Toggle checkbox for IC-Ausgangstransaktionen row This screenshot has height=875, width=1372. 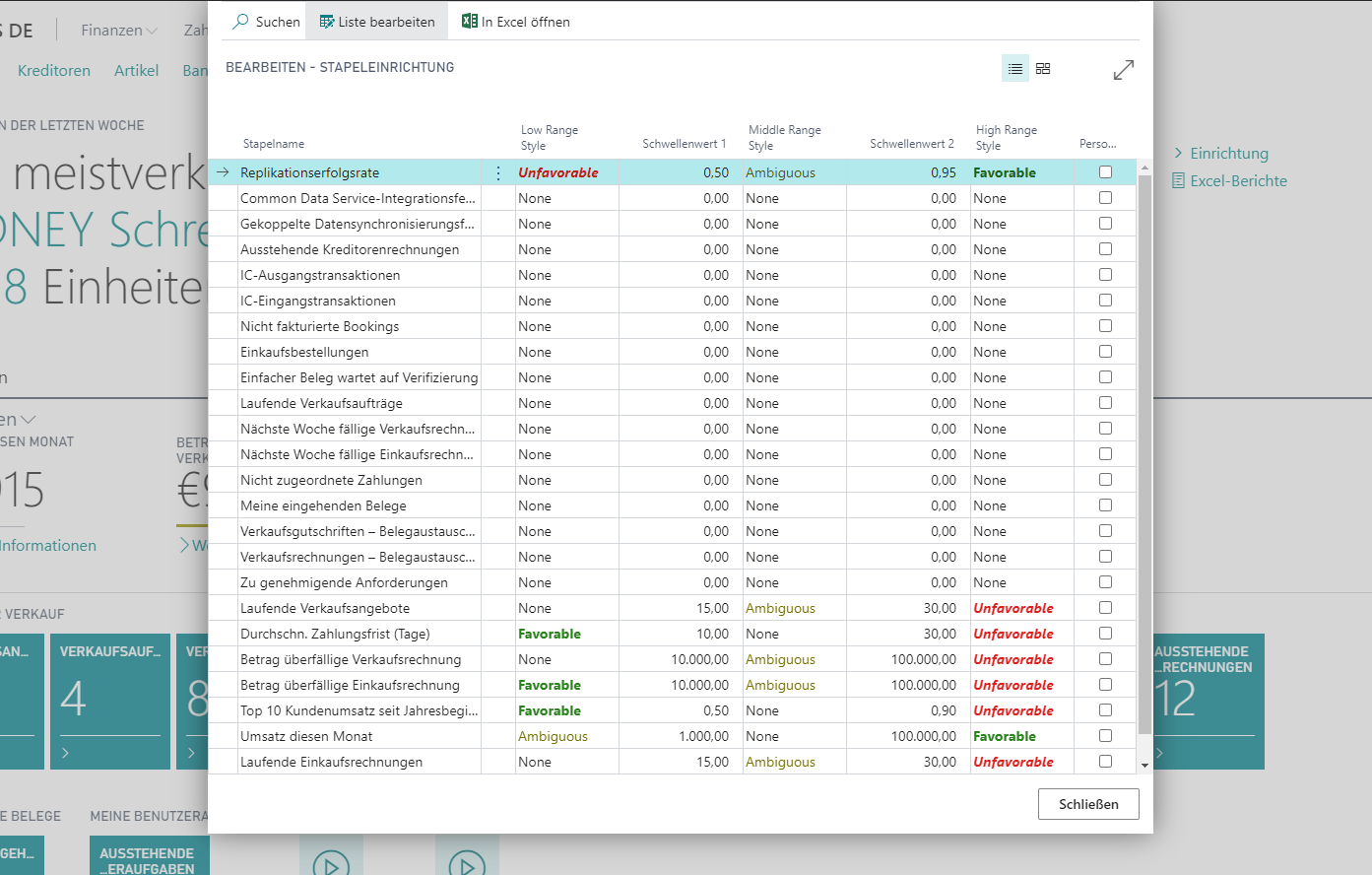(x=1105, y=275)
